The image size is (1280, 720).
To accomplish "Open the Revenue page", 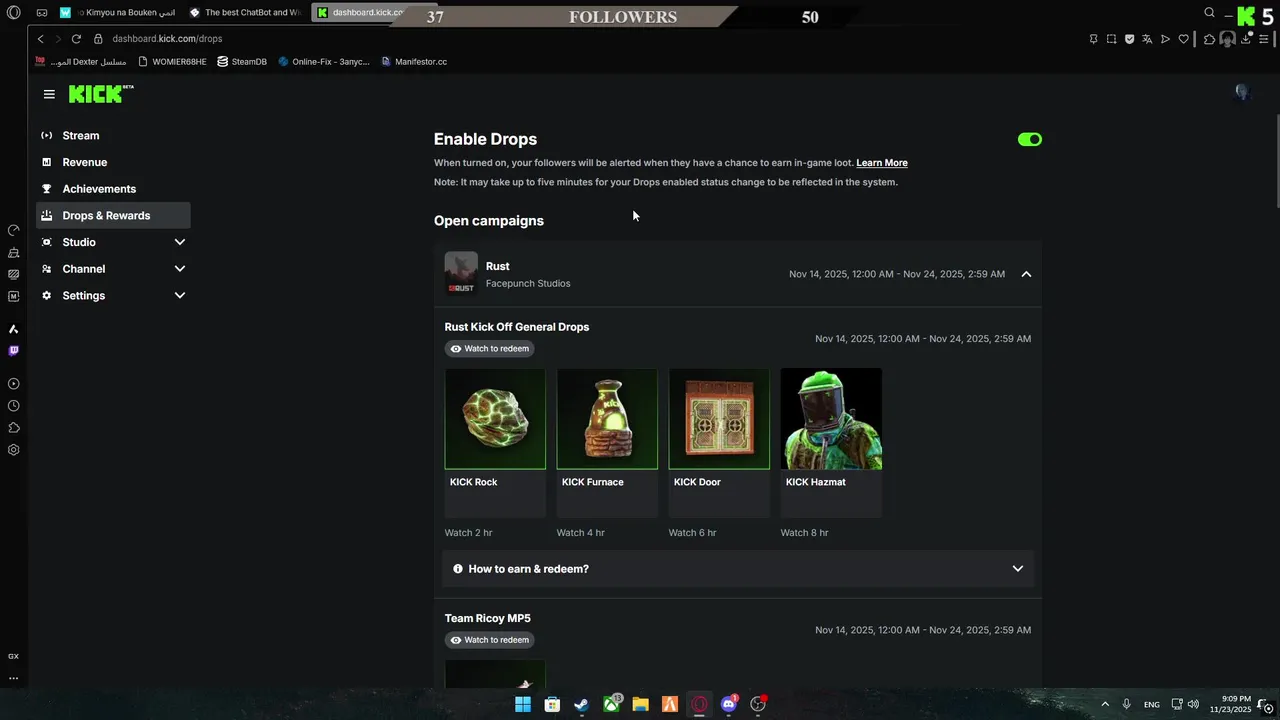I will [85, 162].
